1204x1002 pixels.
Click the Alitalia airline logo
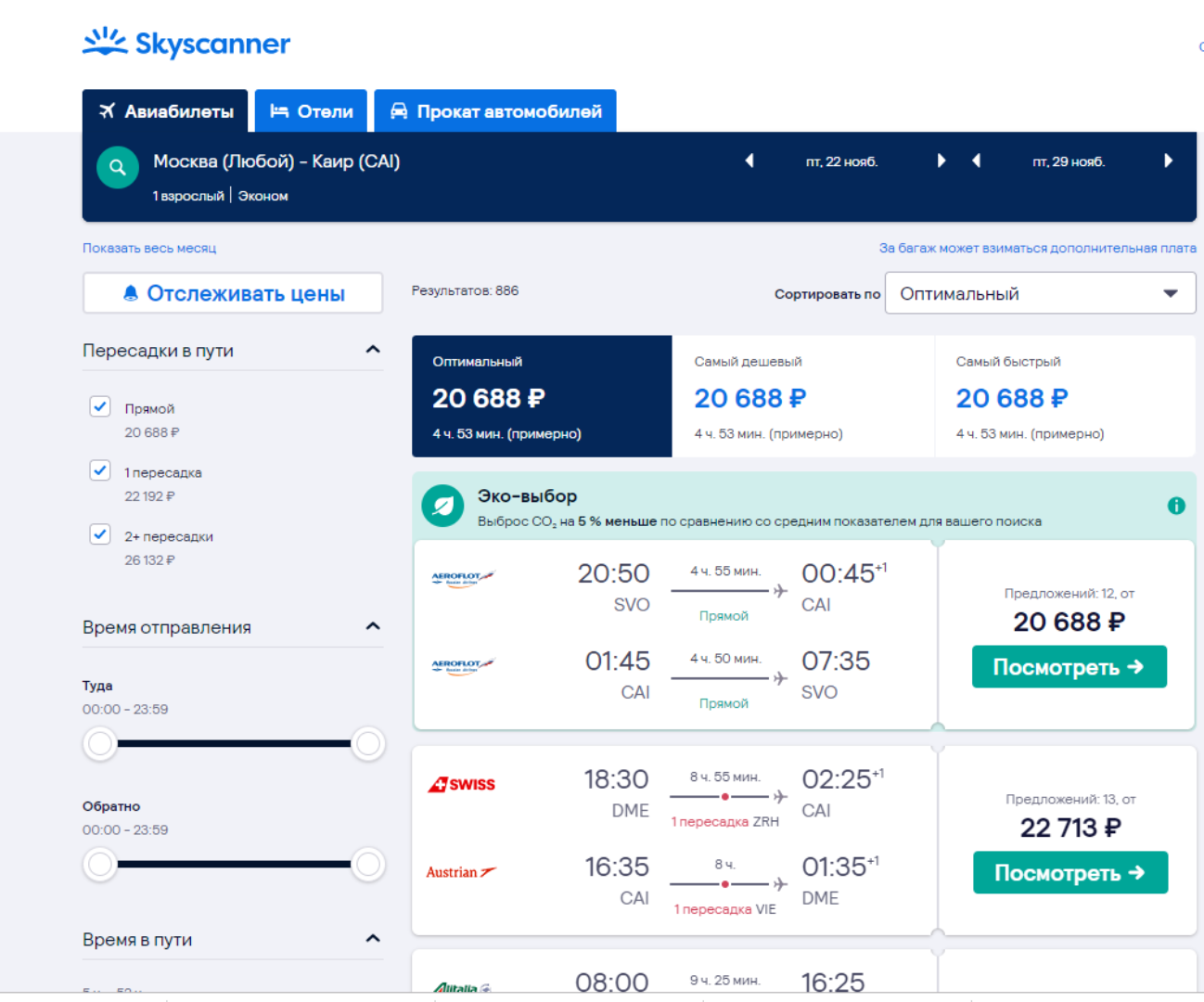463,988
